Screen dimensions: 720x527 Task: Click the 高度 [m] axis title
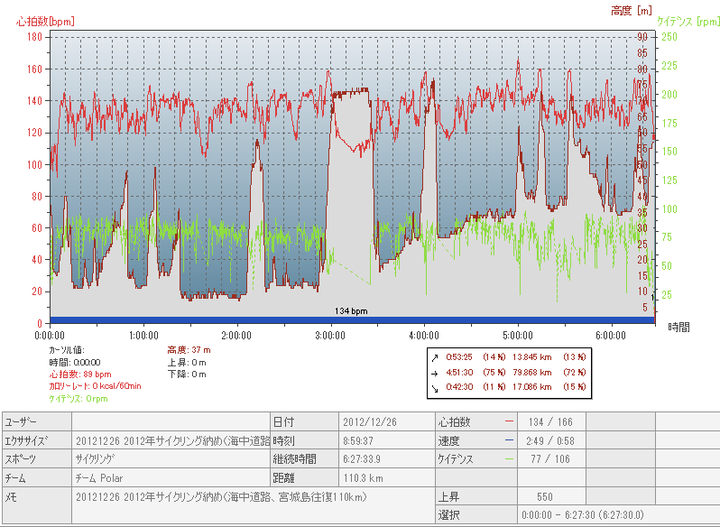(631, 10)
